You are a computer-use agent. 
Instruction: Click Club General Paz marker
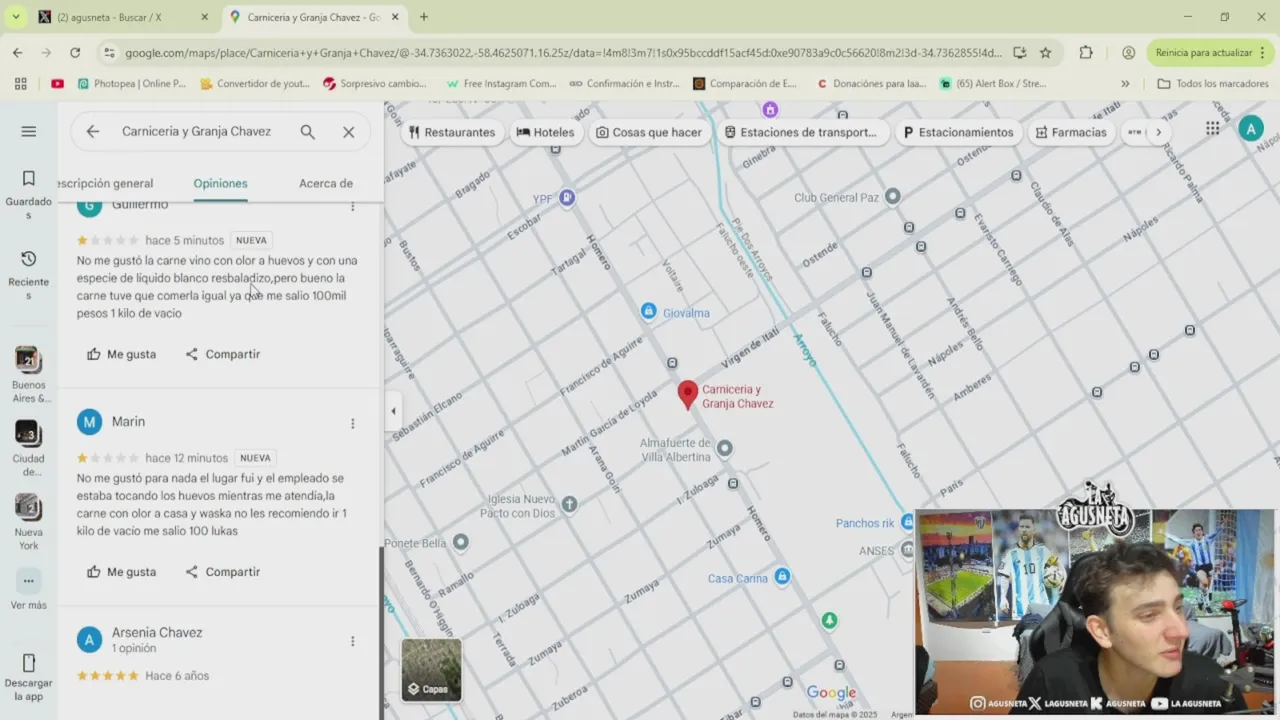[x=893, y=197]
